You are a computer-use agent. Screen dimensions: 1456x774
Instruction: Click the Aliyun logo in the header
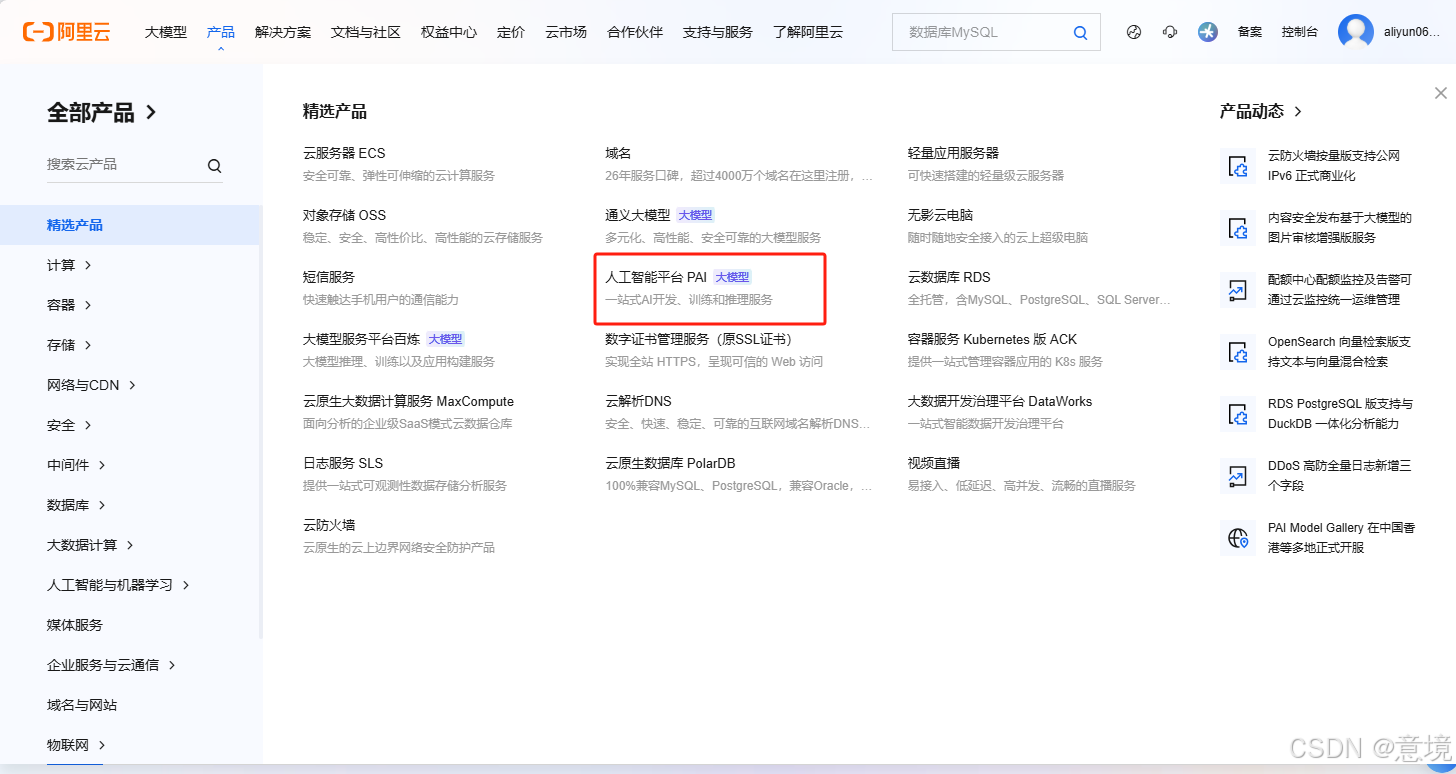pyautogui.click(x=66, y=32)
